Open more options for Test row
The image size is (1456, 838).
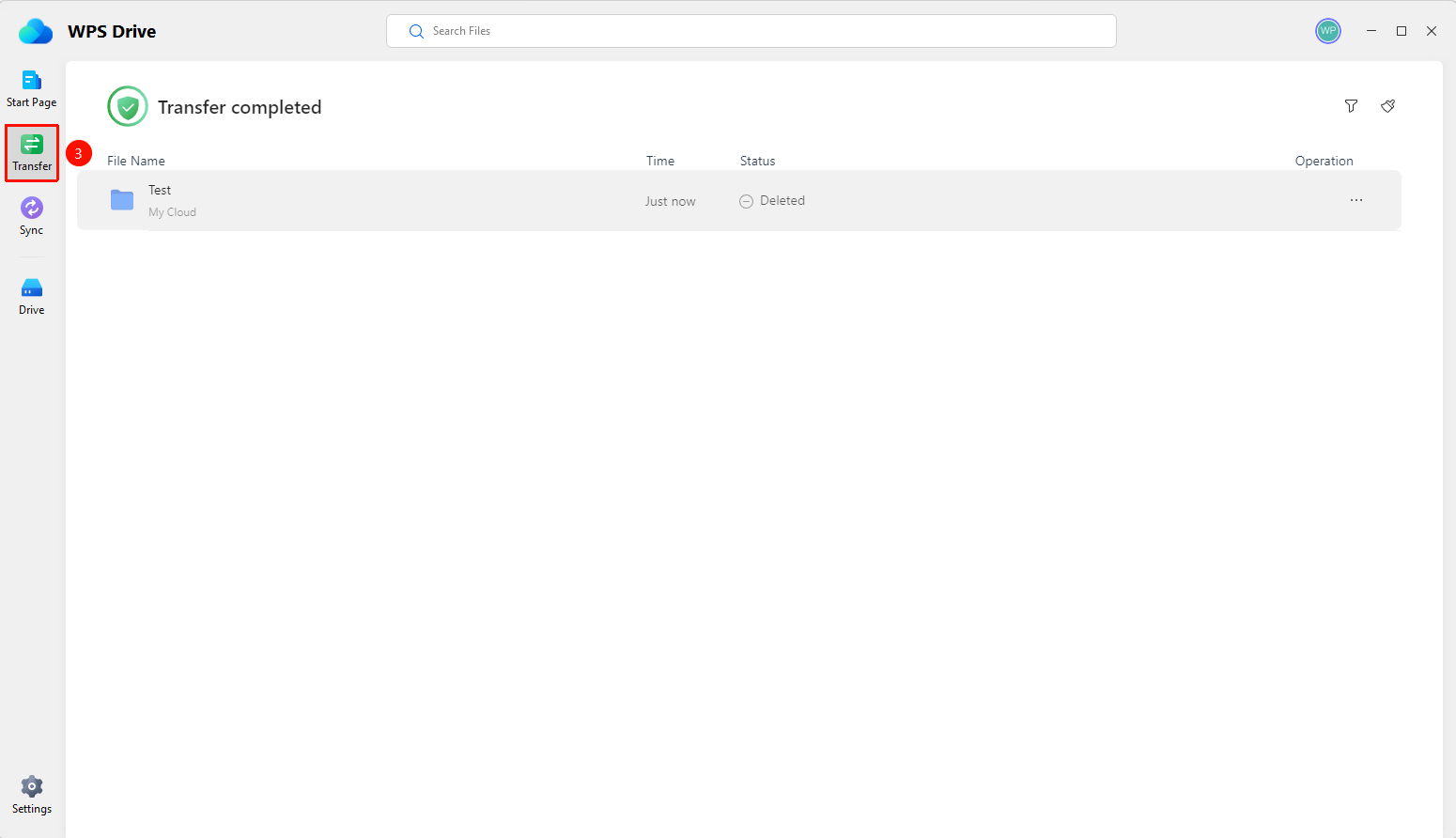1355,200
